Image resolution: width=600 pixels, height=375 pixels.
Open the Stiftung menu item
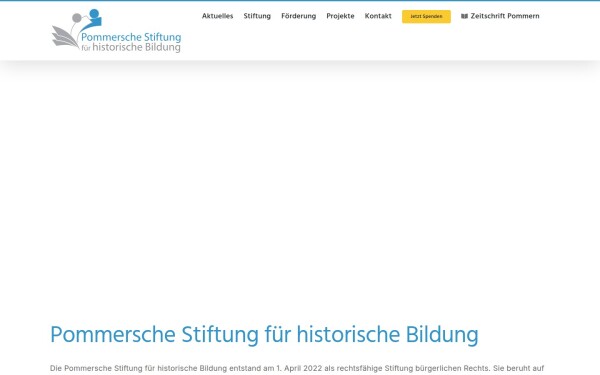point(257,16)
